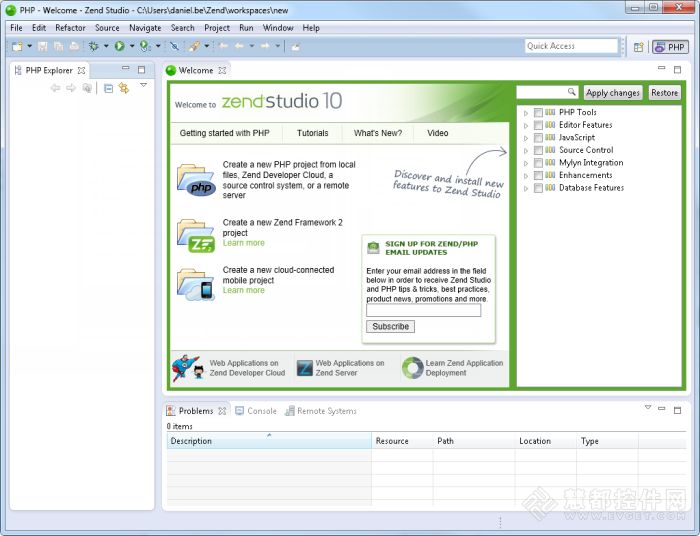
Task: Open the Navigate menu
Action: point(145,28)
